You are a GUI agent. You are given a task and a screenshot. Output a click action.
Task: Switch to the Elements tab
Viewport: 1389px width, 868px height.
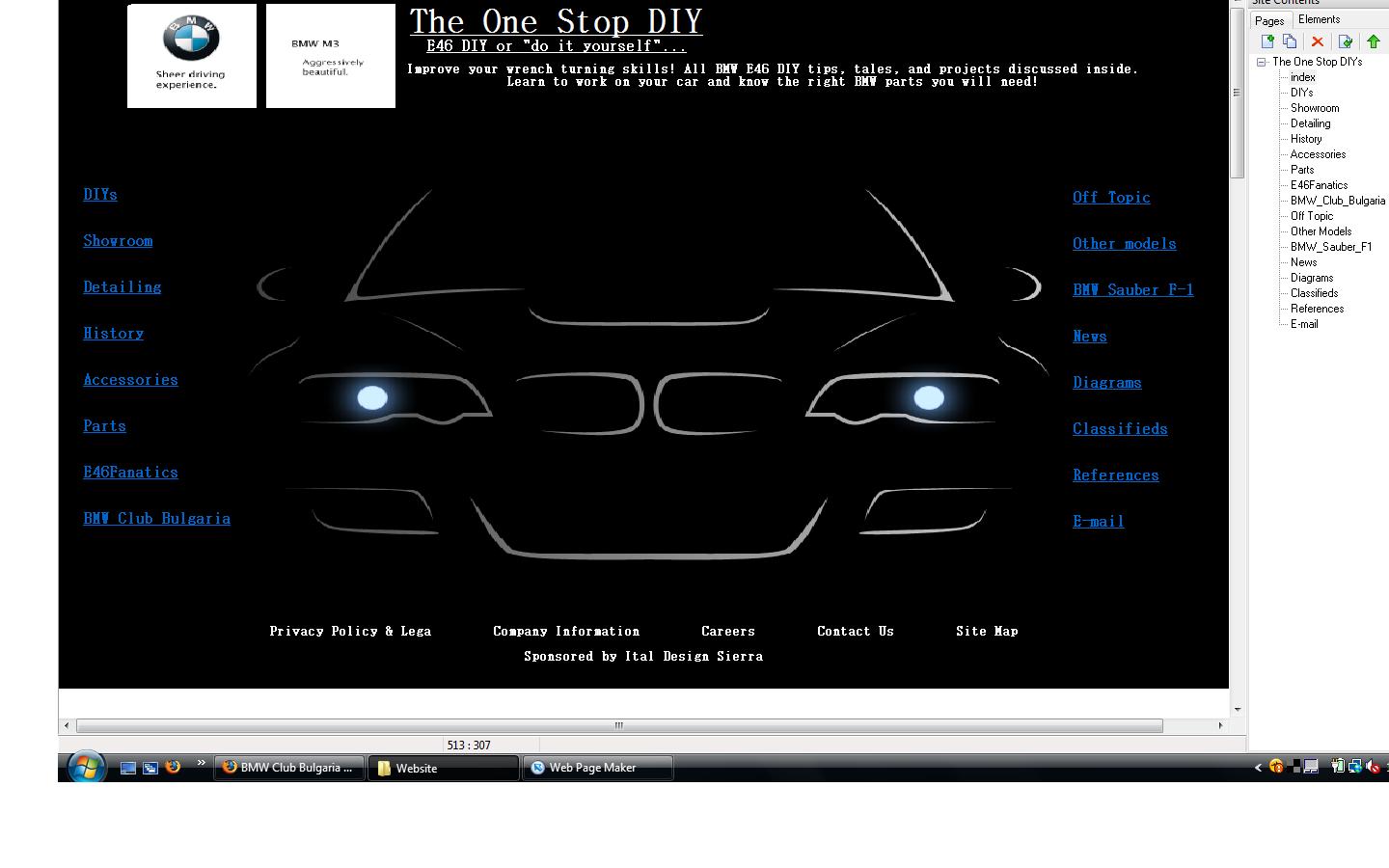click(1319, 19)
